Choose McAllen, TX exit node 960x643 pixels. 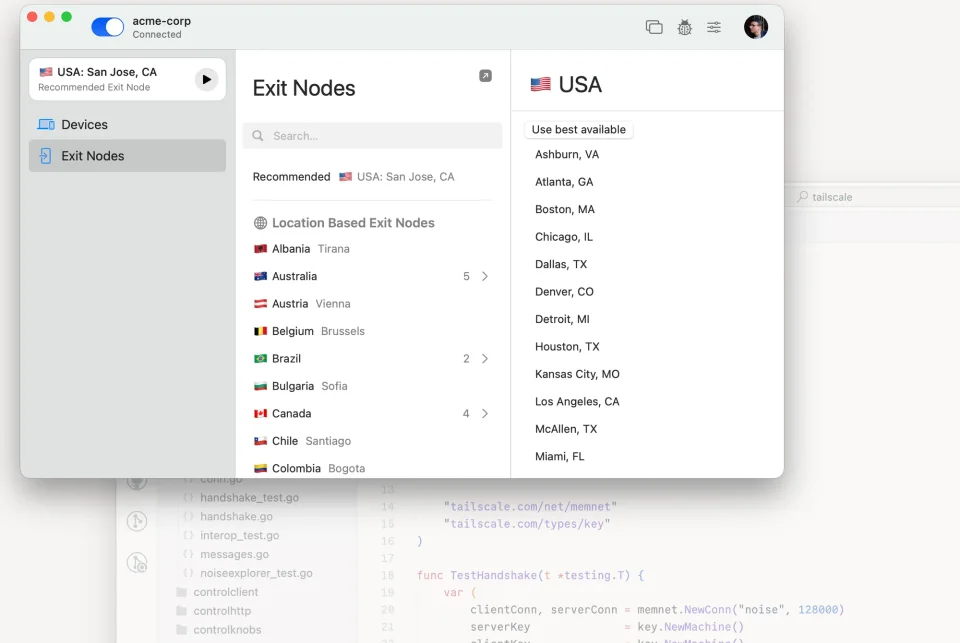(566, 429)
